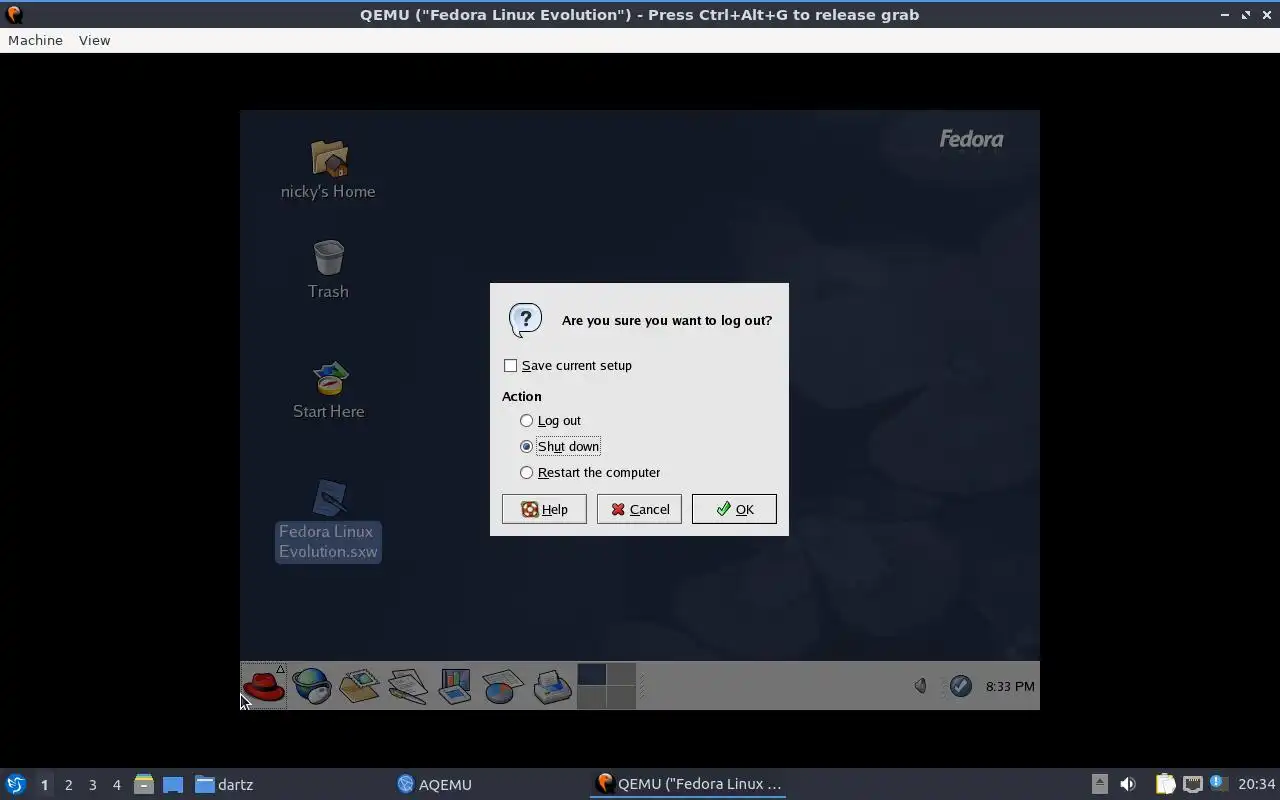Viewport: 1280px width, 800px height.
Task: Open the Red Hat Network checkmark applet
Action: coord(960,686)
